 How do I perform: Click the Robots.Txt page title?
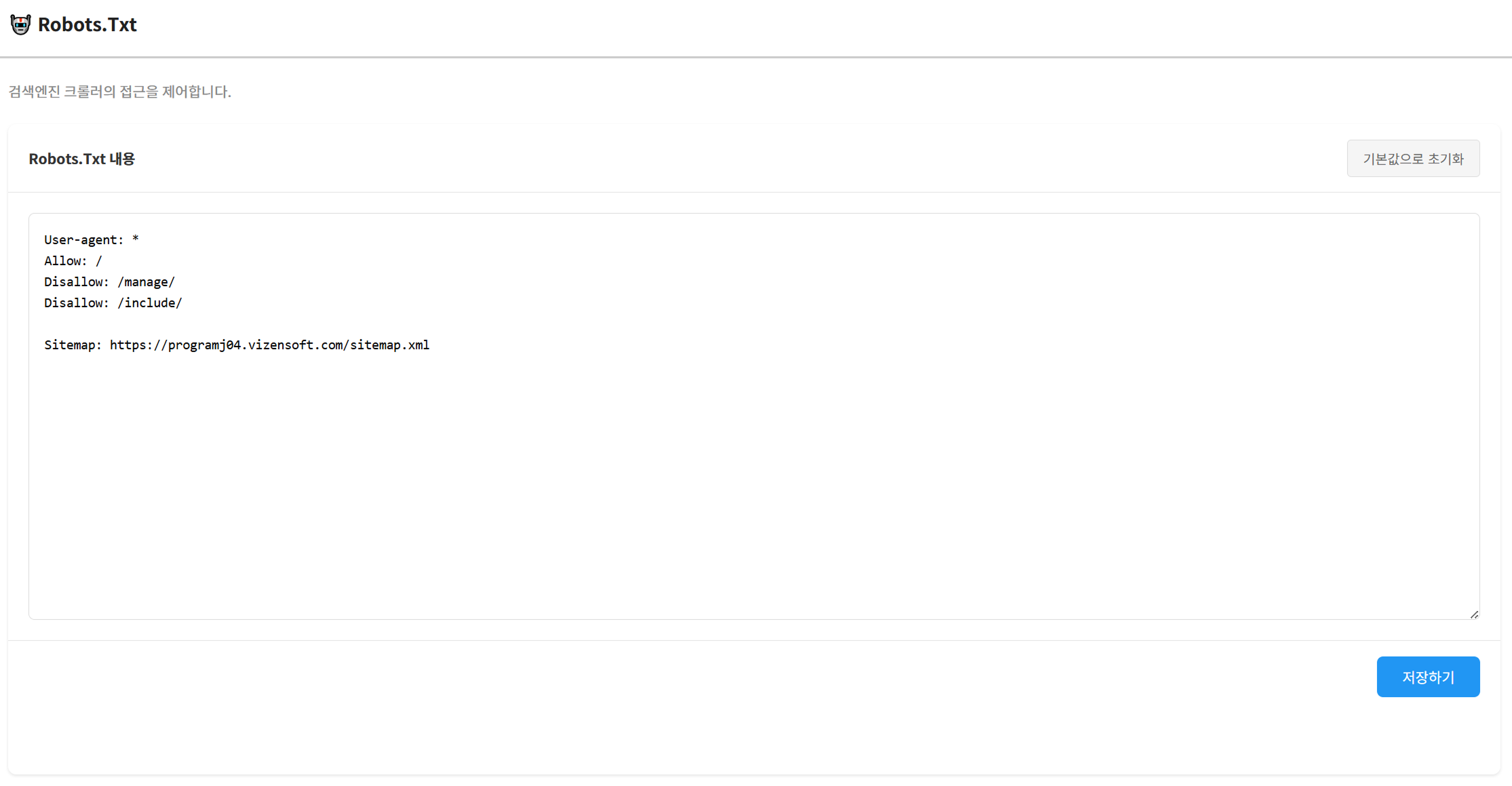87,25
